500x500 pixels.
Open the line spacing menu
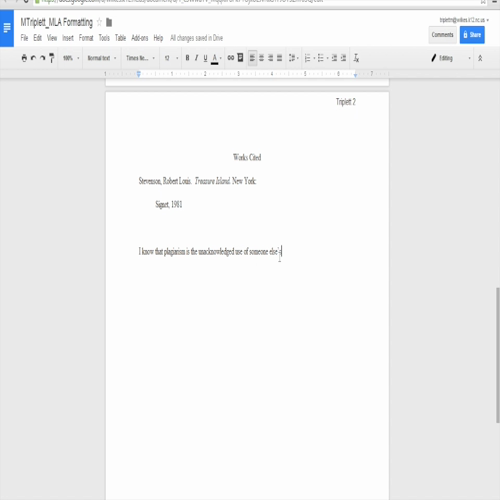[x=293, y=58]
